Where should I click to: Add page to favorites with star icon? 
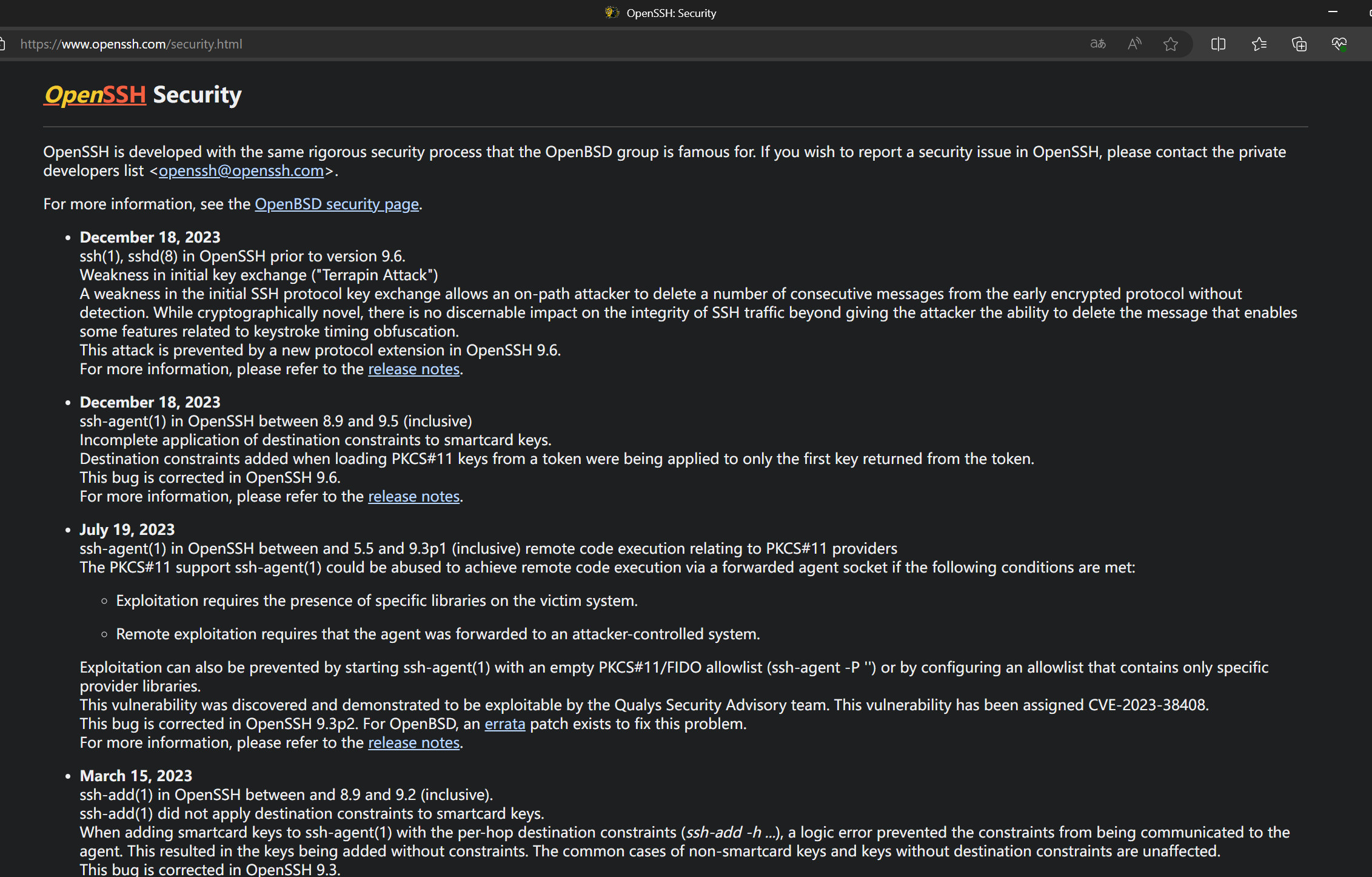coord(1171,44)
